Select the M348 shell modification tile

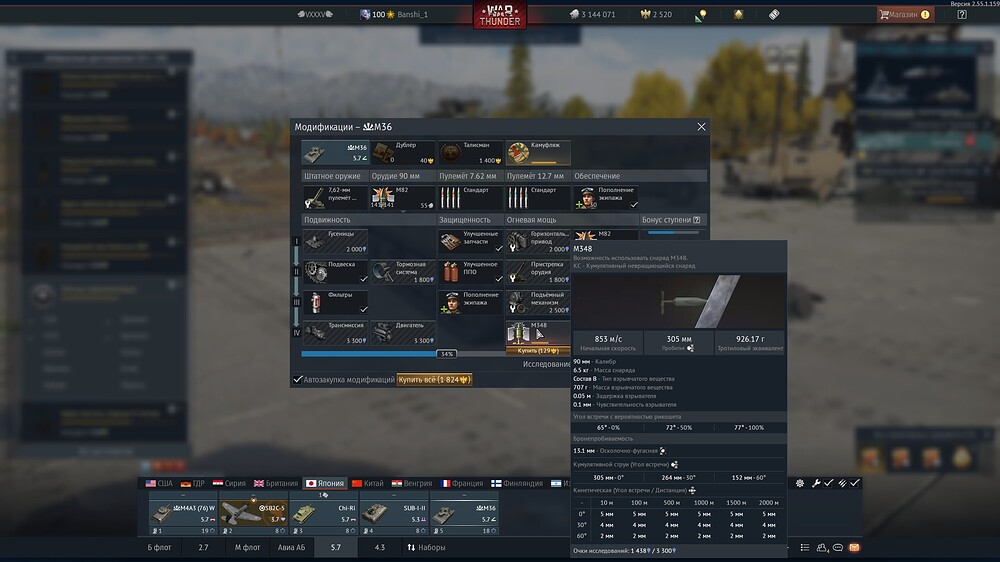click(538, 333)
